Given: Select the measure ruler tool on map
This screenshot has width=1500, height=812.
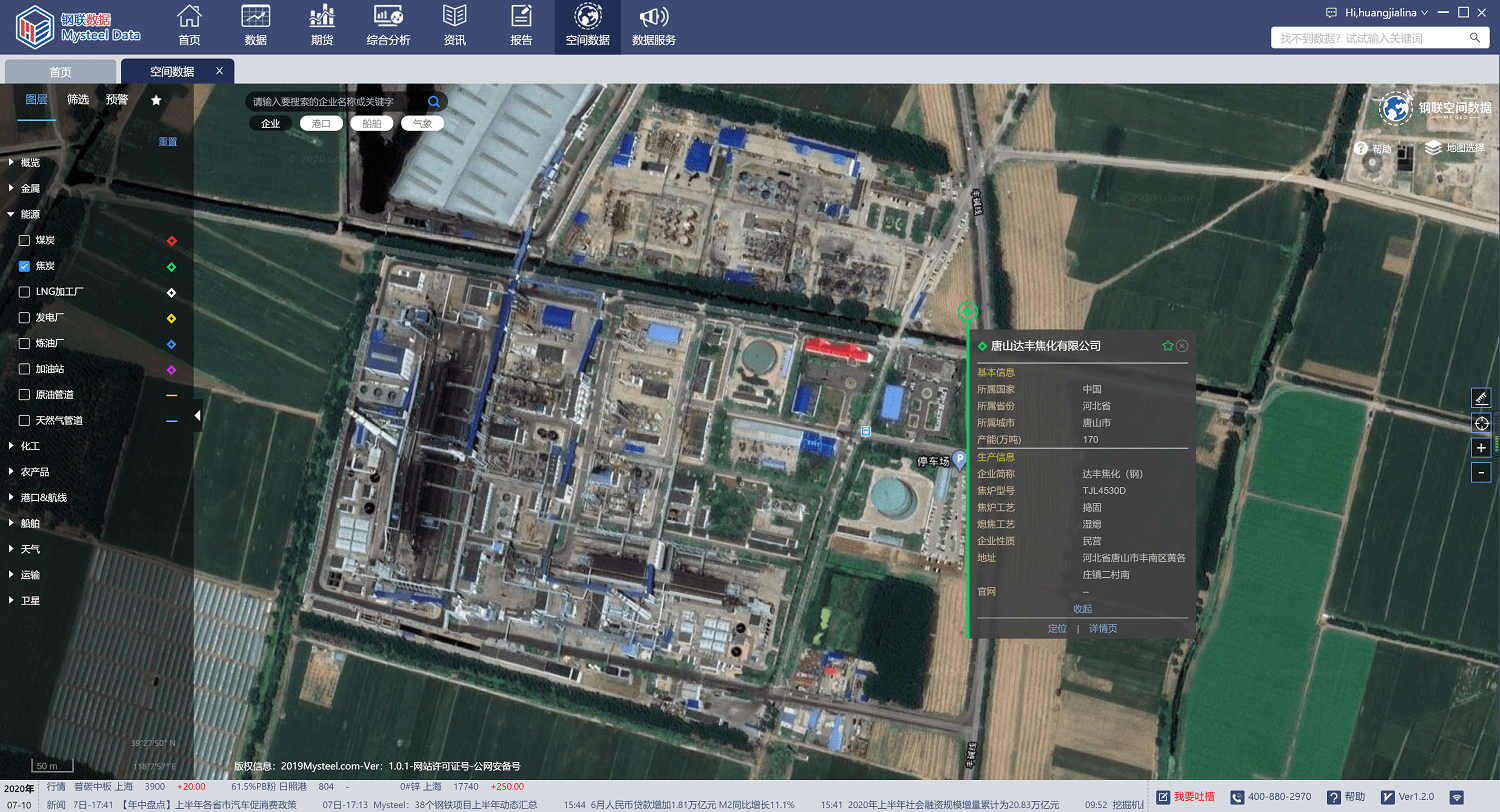Looking at the screenshot, I should click(1481, 398).
